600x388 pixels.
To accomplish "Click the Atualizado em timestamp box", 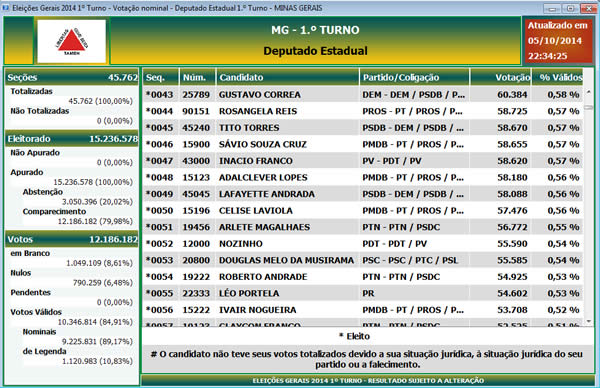I will pyautogui.click(x=558, y=41).
